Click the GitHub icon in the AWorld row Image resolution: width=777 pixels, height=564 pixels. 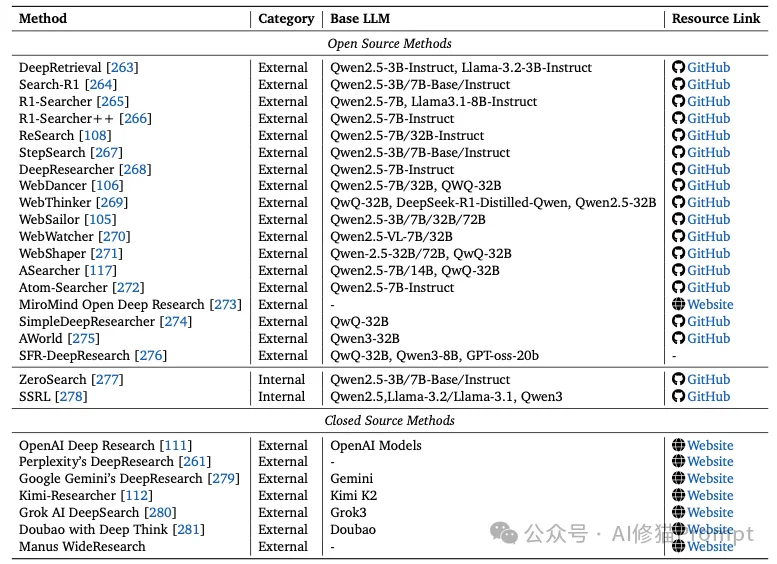point(678,339)
